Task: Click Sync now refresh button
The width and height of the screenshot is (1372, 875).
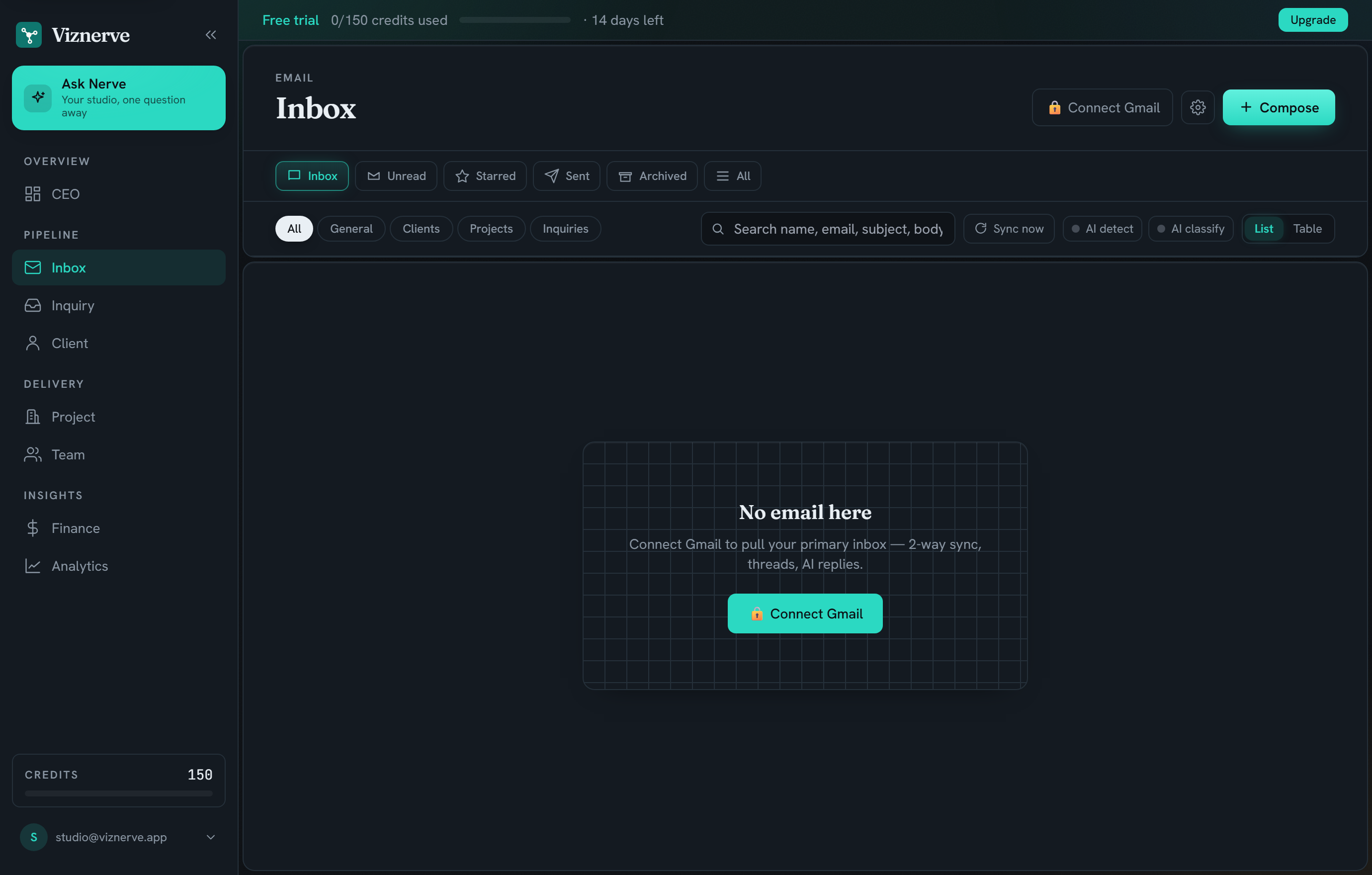Action: coord(1009,229)
